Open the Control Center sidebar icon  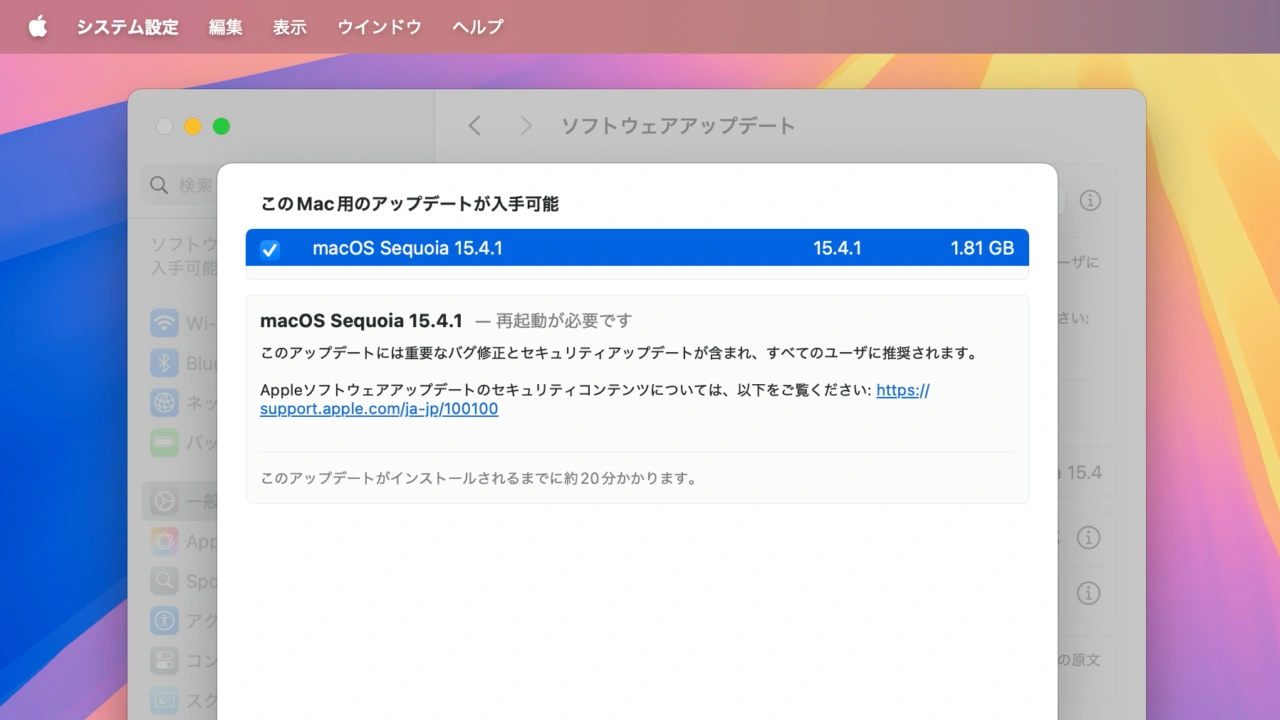point(164,660)
